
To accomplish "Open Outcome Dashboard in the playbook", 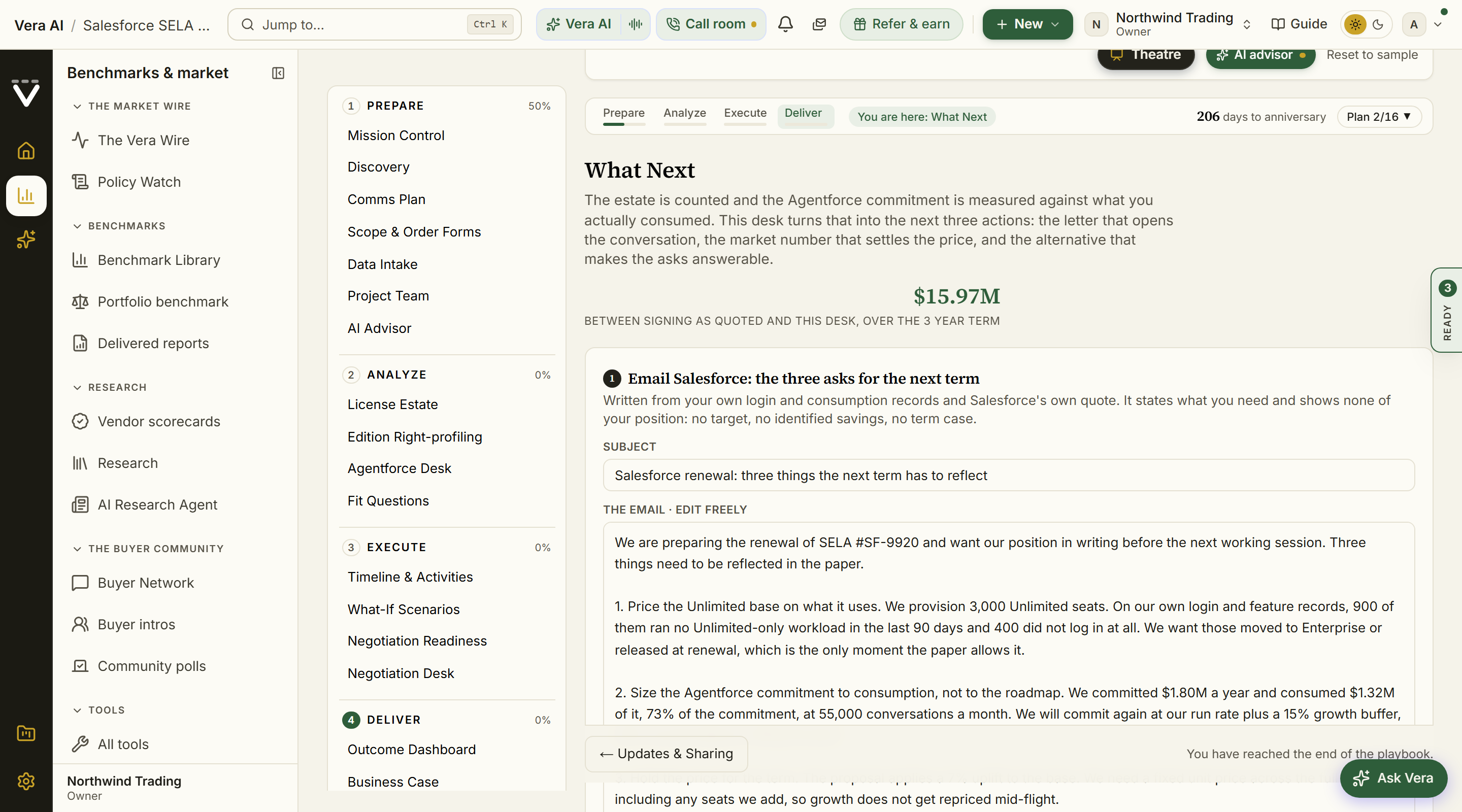I will tap(412, 749).
